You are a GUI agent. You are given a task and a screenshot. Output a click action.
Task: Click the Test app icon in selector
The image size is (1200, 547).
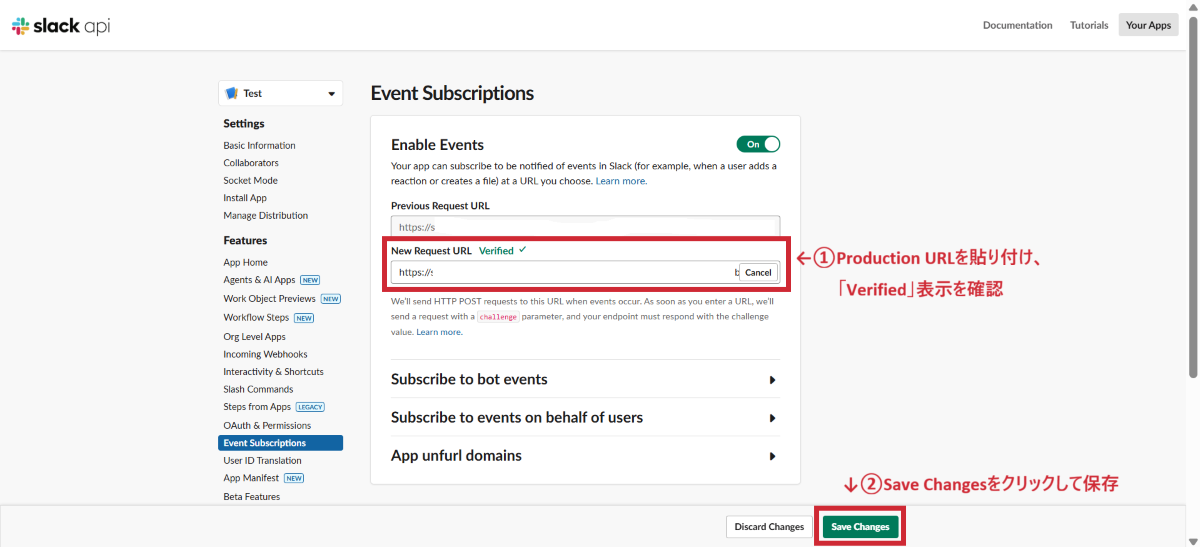pyautogui.click(x=232, y=93)
